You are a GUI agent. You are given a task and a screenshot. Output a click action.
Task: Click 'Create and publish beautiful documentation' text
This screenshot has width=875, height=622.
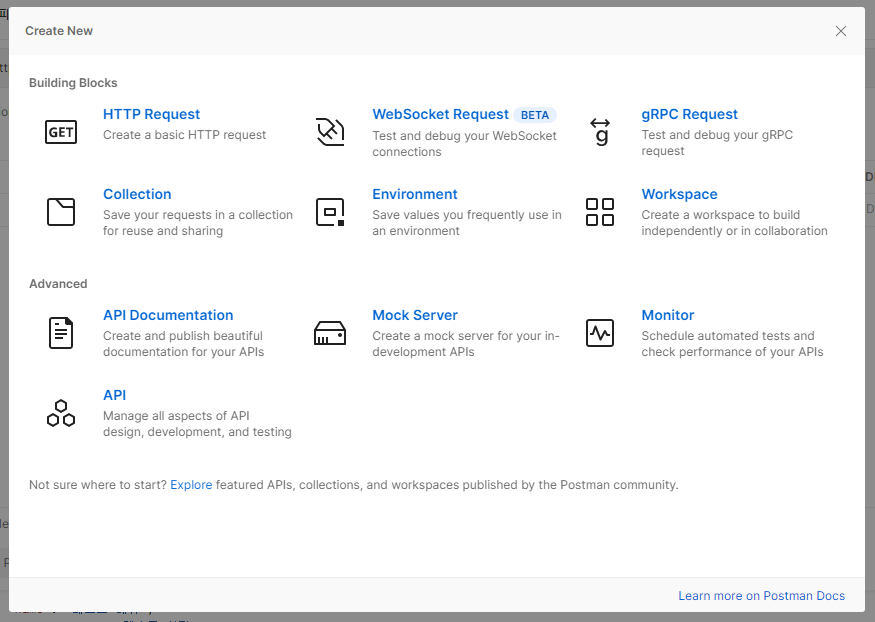pyautogui.click(x=183, y=344)
